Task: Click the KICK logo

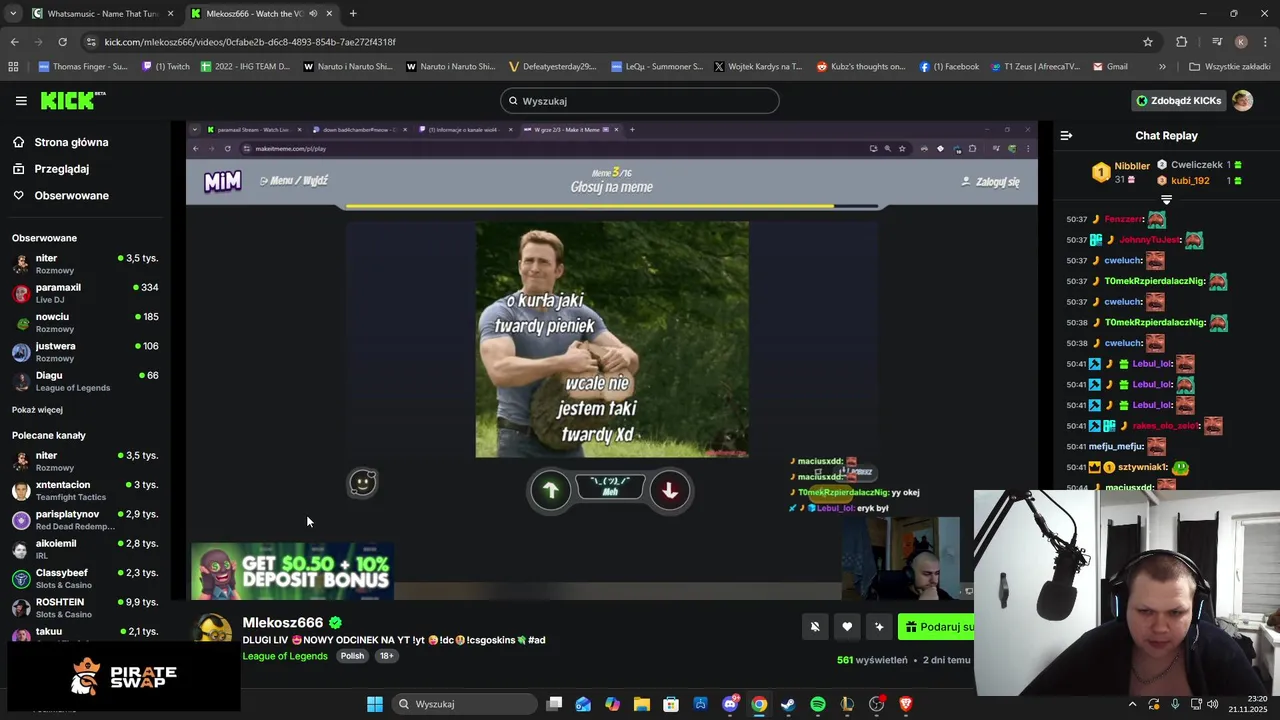Action: click(x=72, y=100)
